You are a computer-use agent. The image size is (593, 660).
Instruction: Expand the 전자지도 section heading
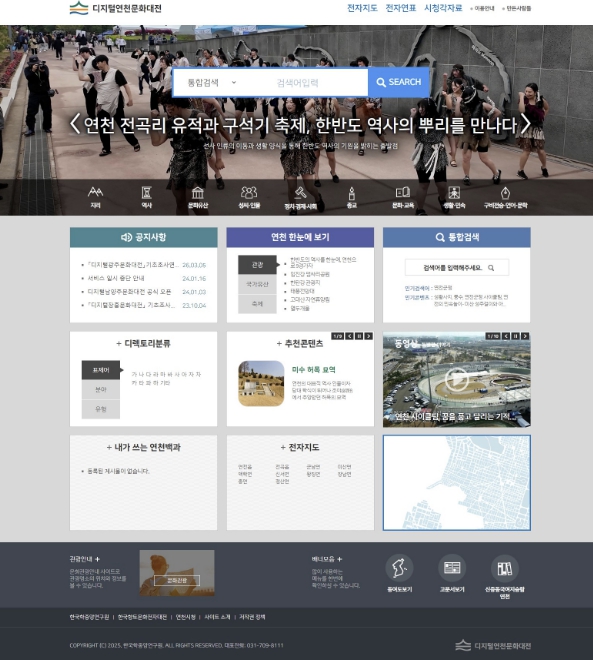[x=300, y=447]
